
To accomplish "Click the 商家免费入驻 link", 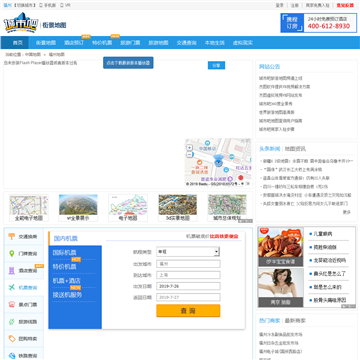I will click(x=317, y=5).
